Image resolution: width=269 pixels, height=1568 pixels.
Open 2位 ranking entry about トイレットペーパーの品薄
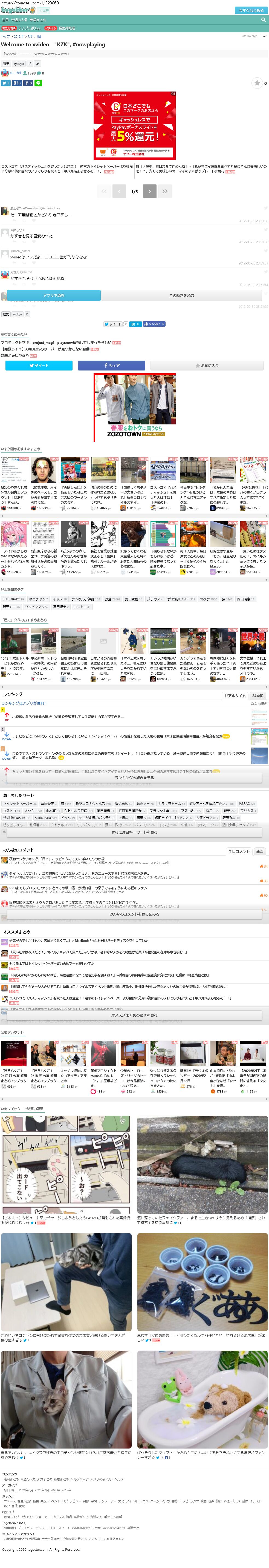click(x=117, y=736)
